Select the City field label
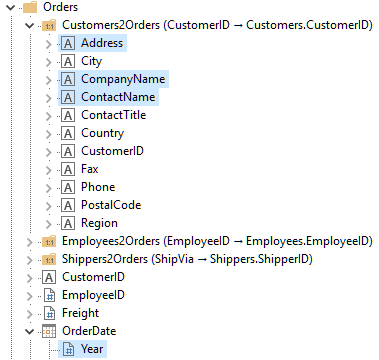 (91, 61)
